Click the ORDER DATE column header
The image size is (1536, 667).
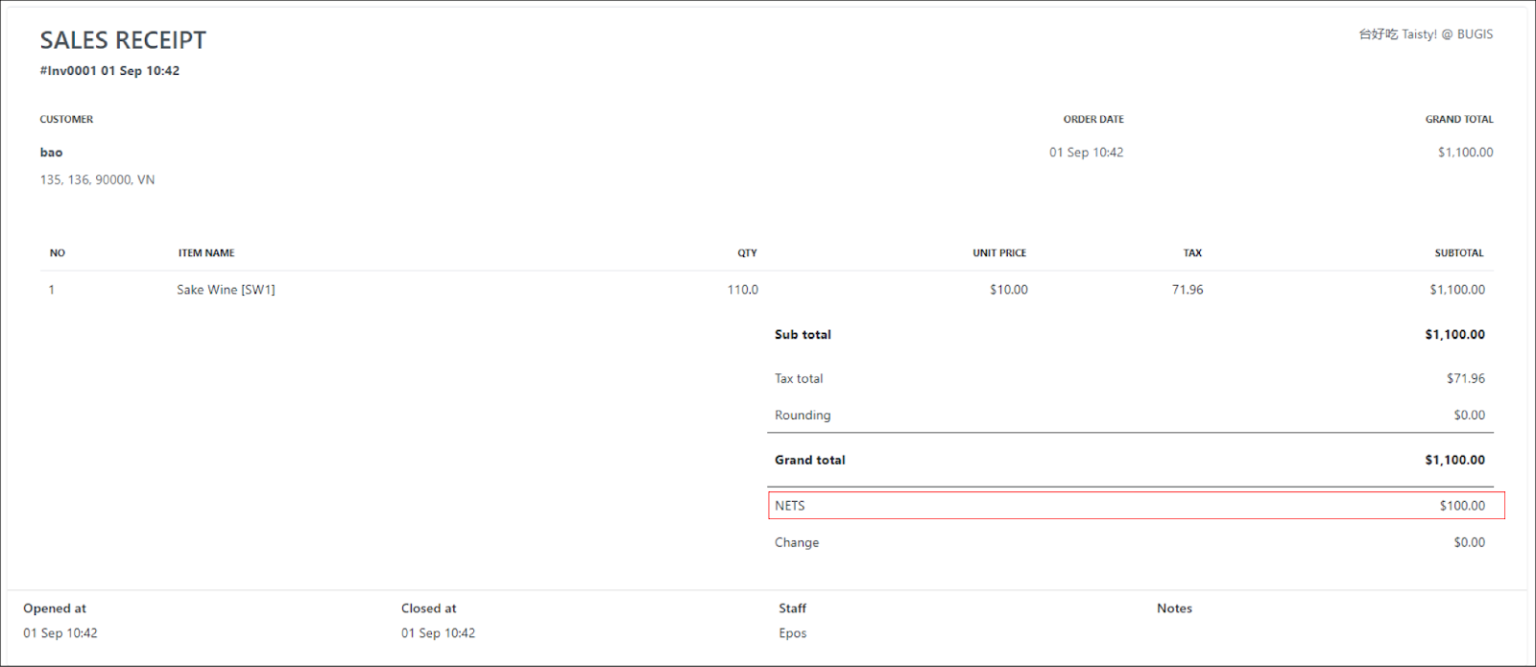1093,119
